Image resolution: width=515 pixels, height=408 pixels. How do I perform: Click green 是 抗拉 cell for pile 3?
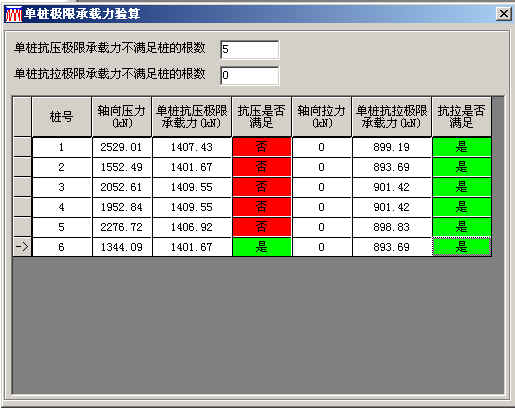tap(462, 187)
